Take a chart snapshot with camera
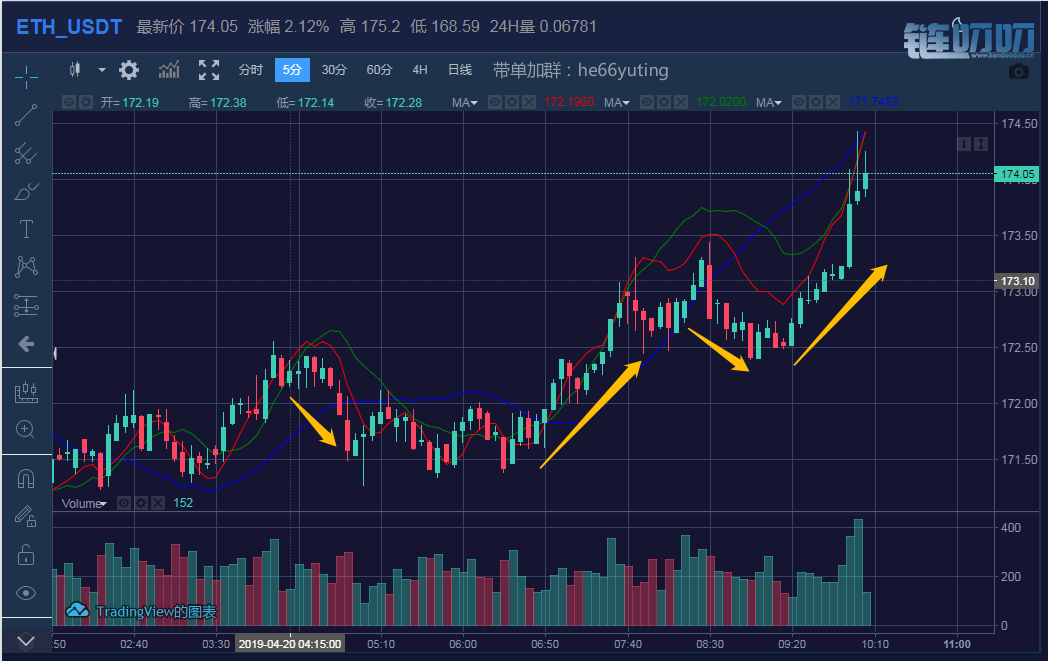 [x=1018, y=71]
